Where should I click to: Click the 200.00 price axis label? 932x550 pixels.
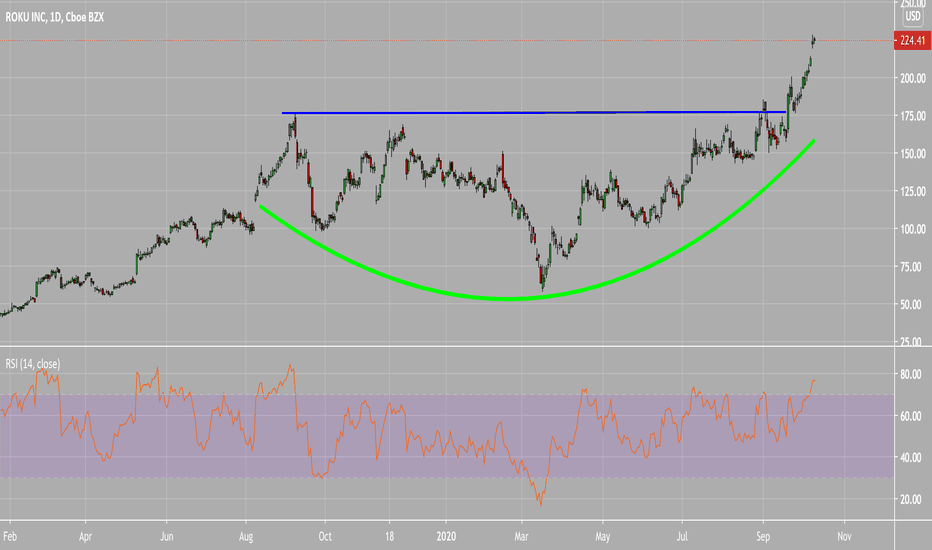912,78
